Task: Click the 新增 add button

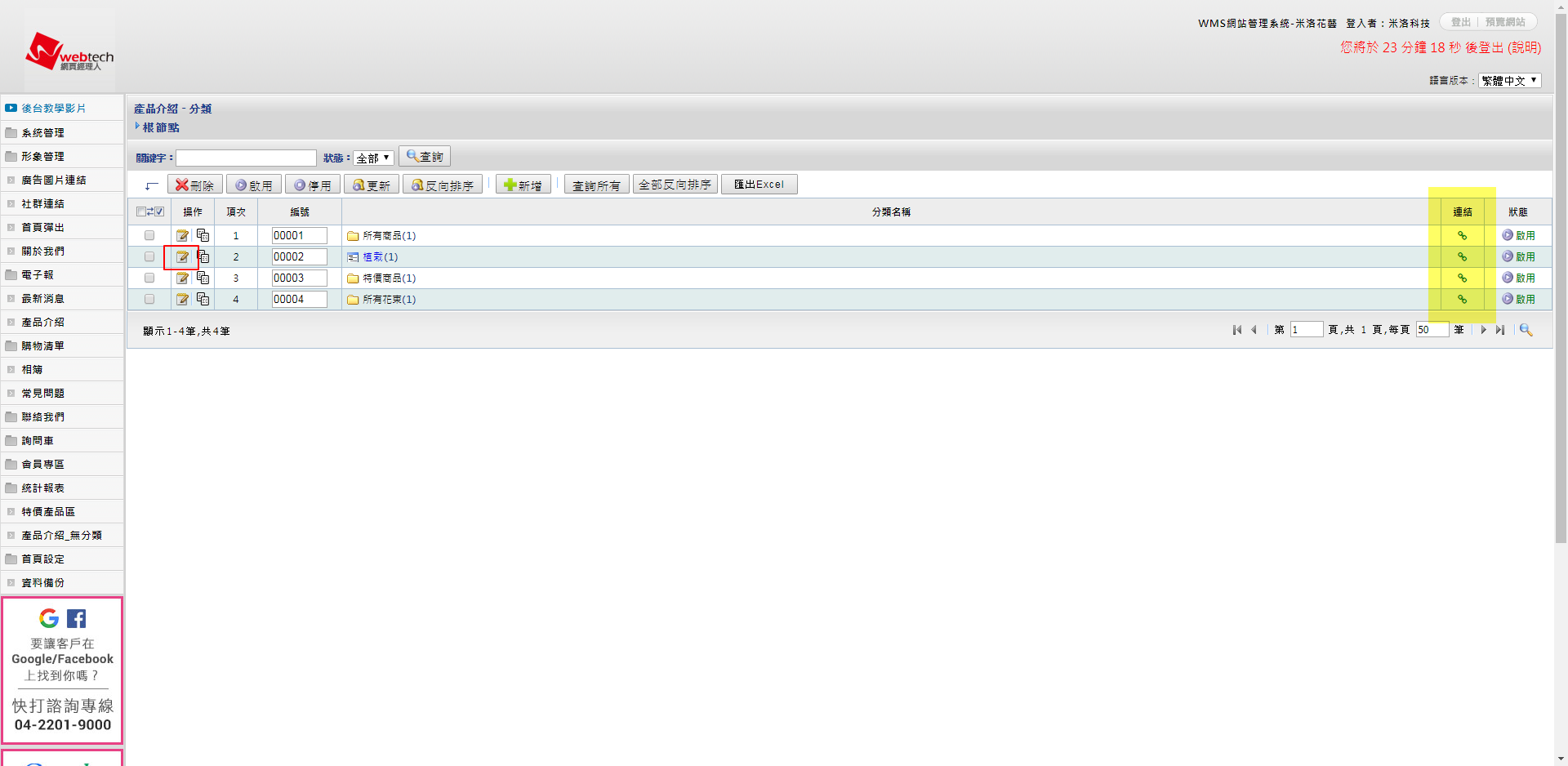Action: tap(523, 185)
